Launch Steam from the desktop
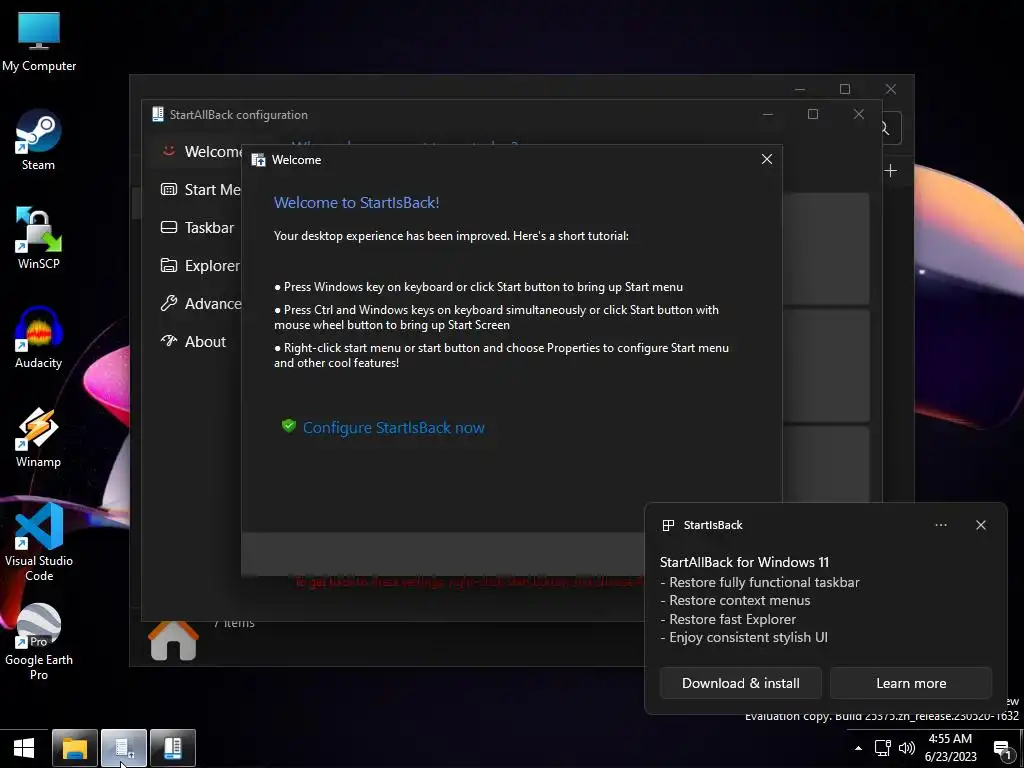 tap(39, 140)
